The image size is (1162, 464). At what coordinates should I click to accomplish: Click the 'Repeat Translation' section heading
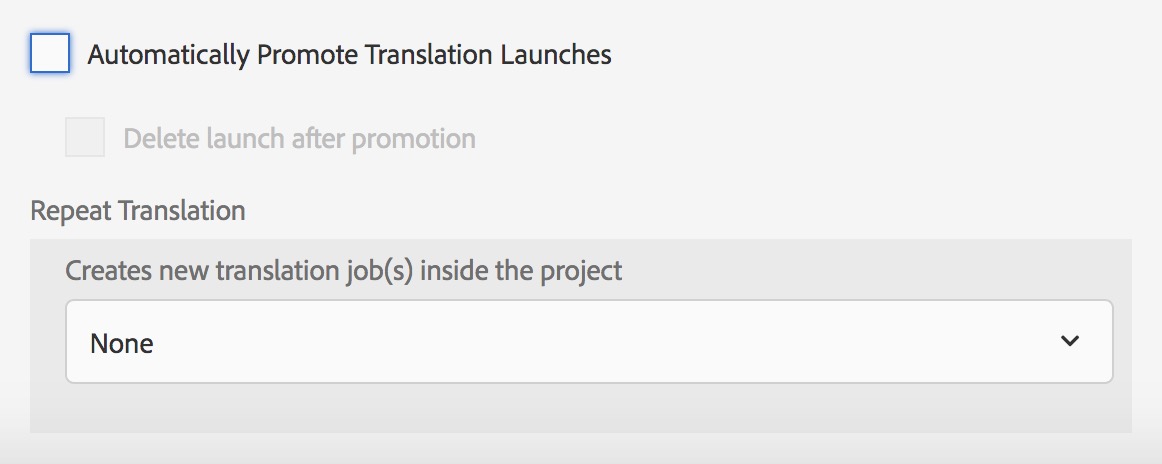click(x=138, y=211)
